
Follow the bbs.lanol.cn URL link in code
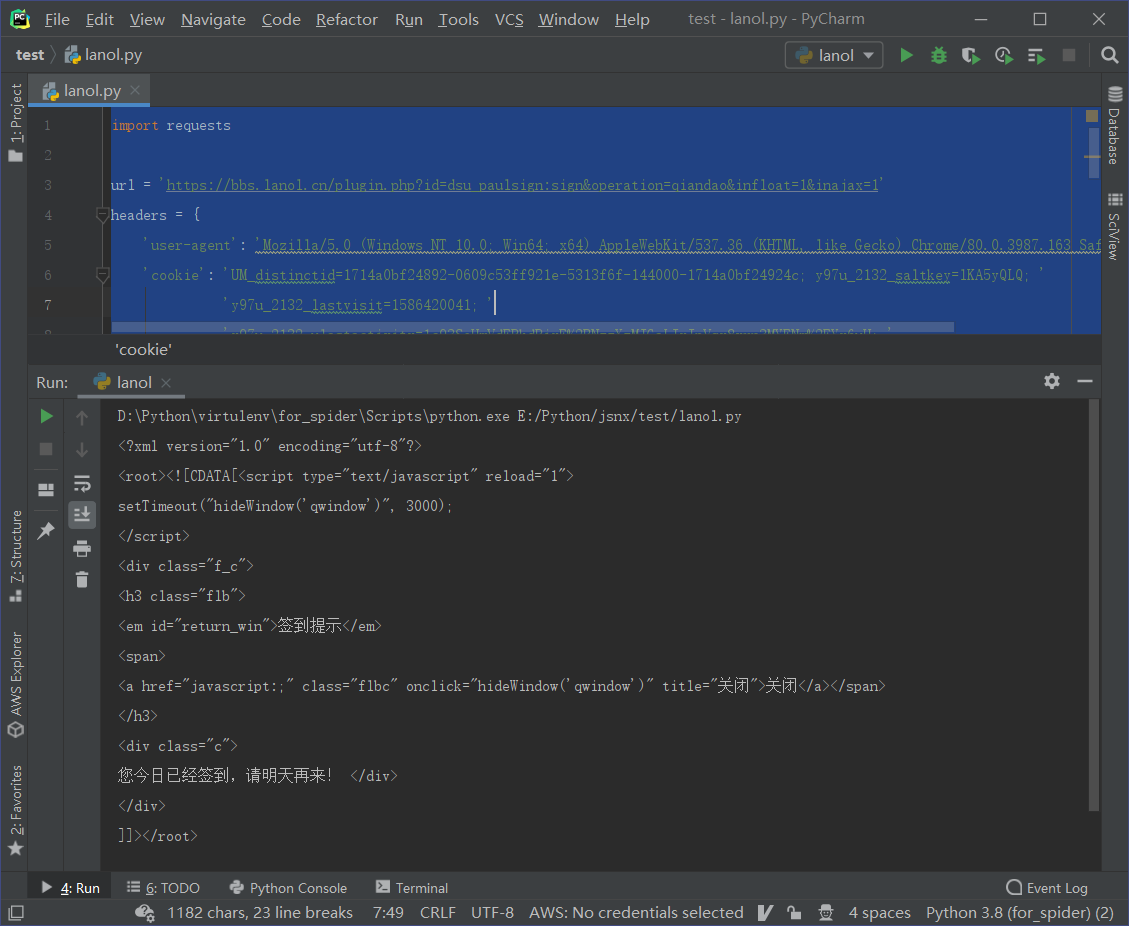click(522, 185)
